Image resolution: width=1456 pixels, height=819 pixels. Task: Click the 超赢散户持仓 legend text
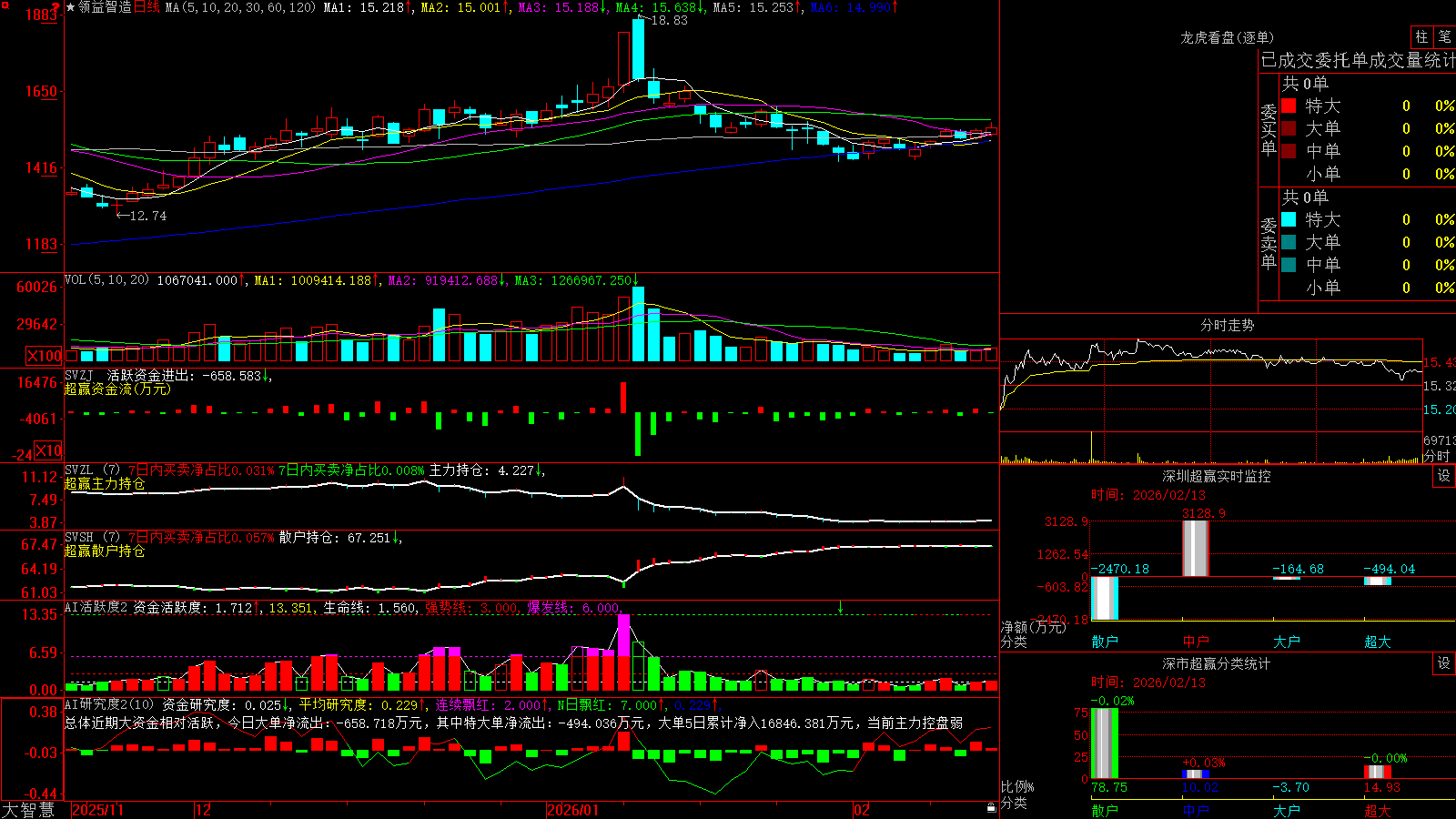tap(105, 551)
